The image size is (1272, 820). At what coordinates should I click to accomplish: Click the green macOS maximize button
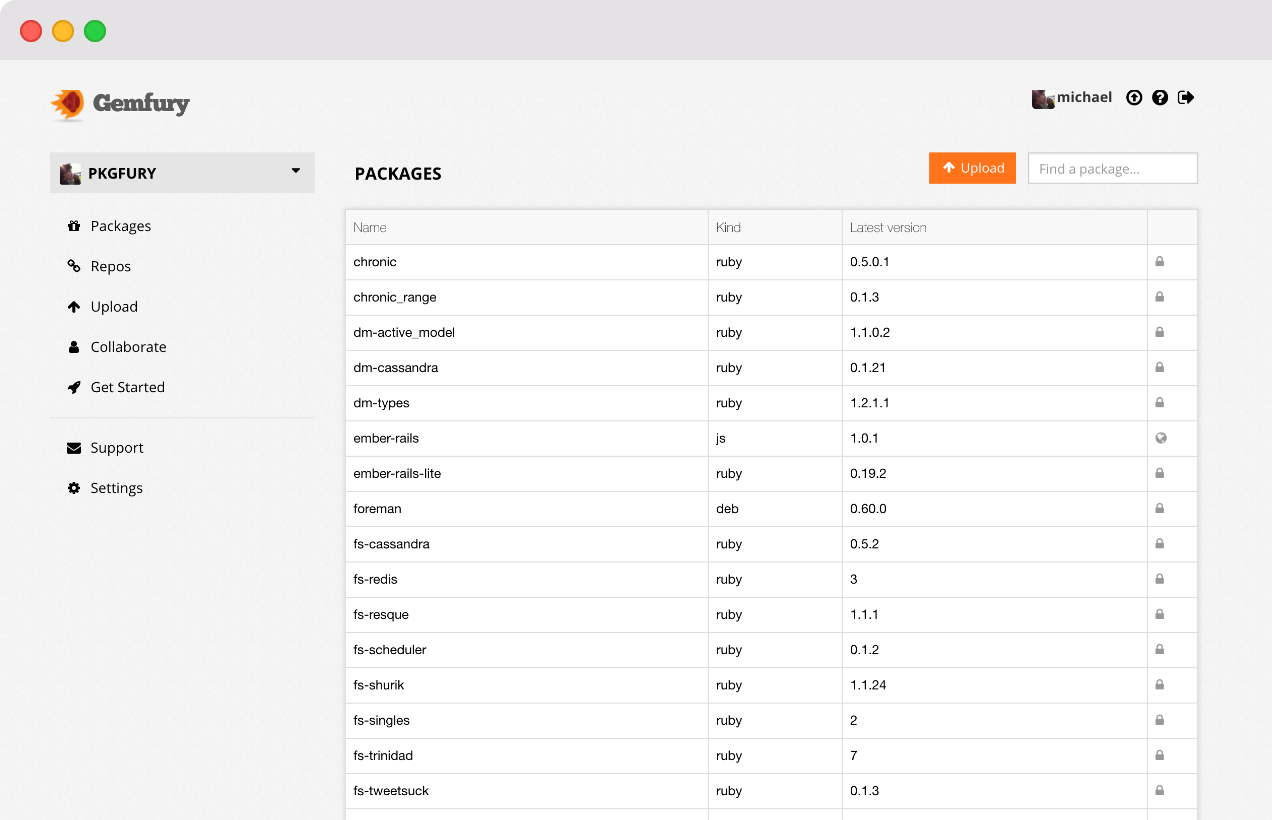(95, 31)
